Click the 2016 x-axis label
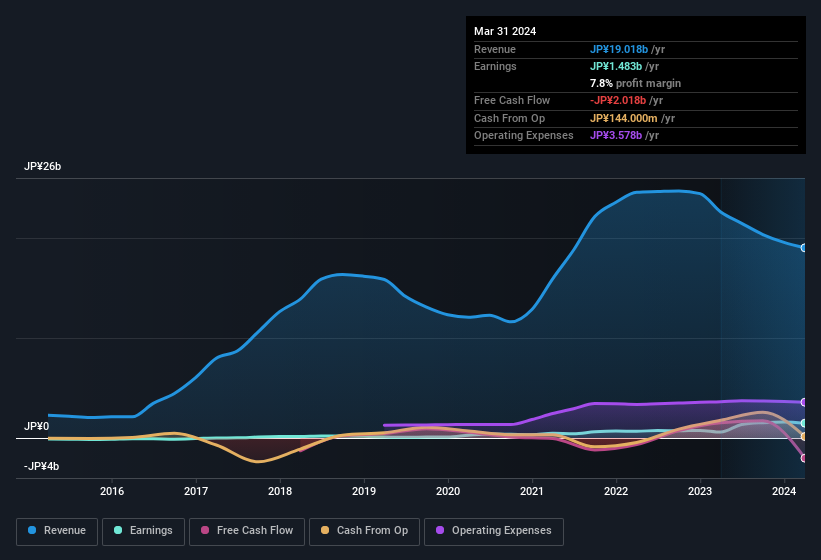This screenshot has height=560, width=821. coord(112,491)
